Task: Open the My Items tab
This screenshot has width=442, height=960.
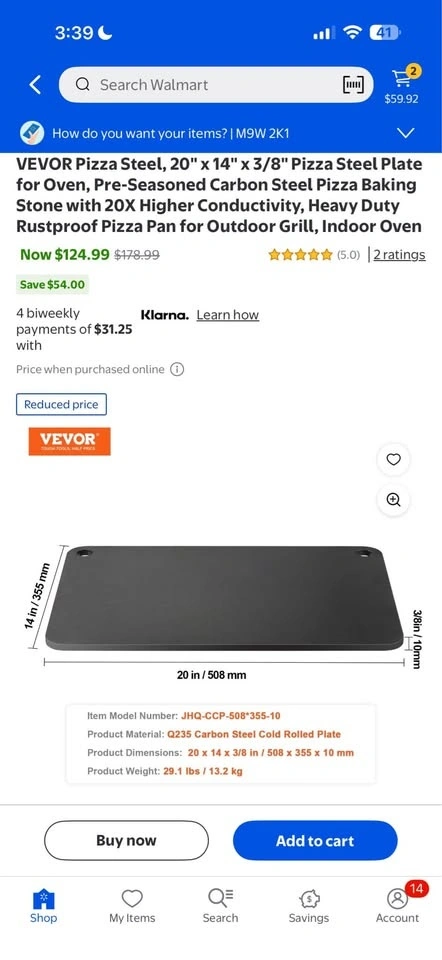Action: [132, 906]
